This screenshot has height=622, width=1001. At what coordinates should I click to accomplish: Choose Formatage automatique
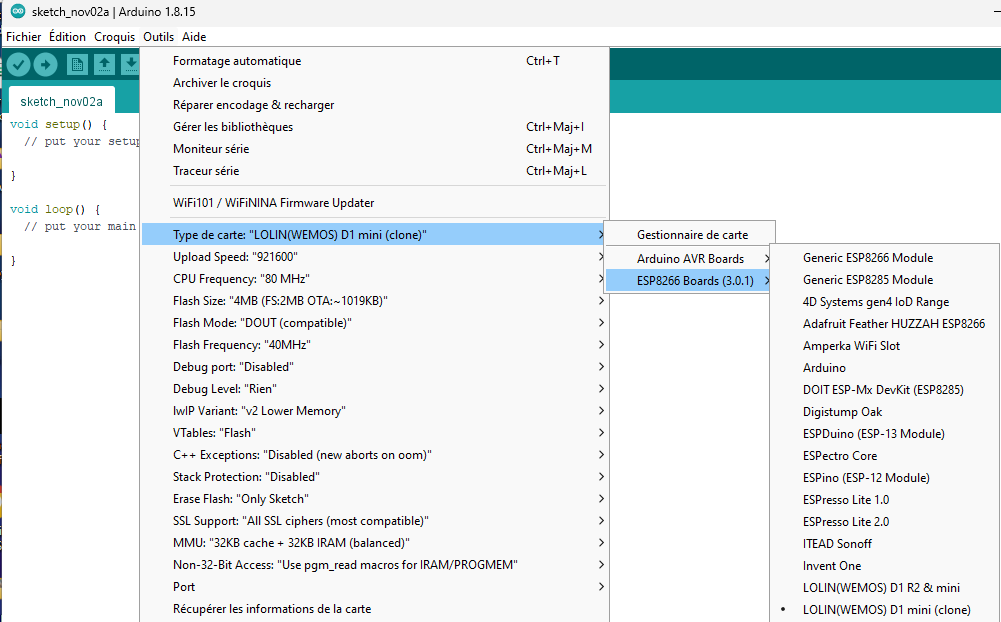pyautogui.click(x=374, y=61)
